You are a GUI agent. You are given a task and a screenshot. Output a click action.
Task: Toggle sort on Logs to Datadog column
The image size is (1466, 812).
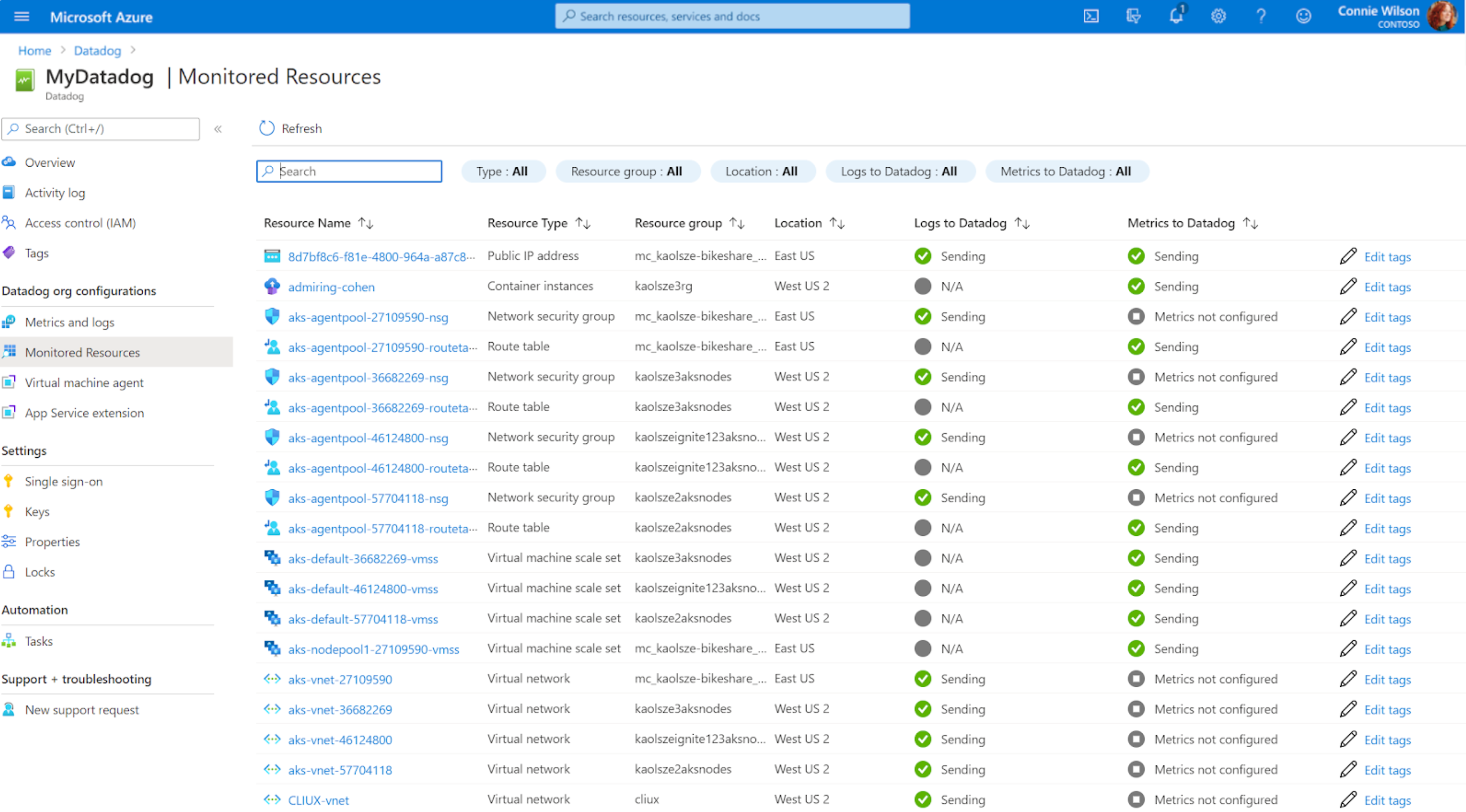1022,222
